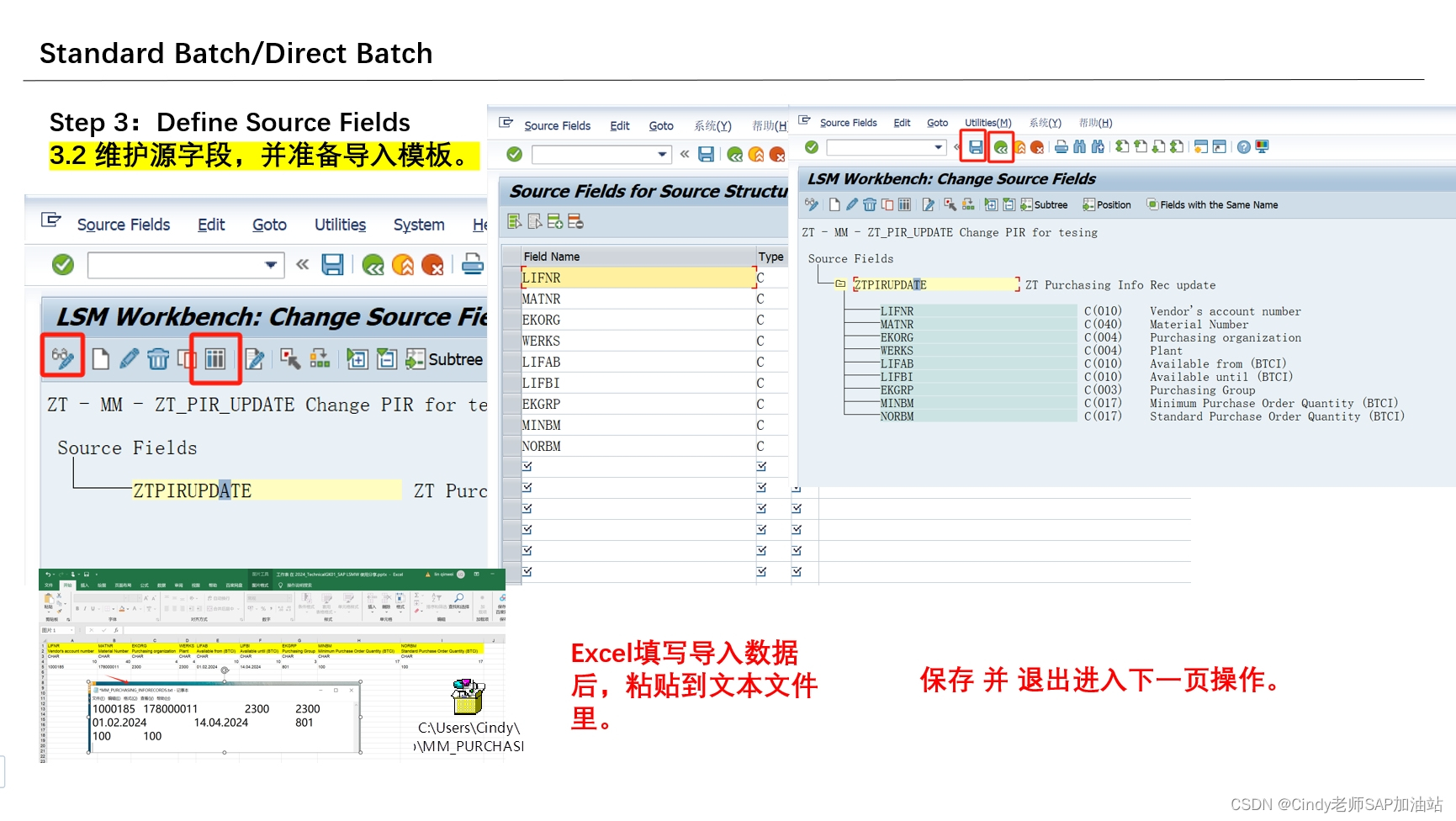
Task: Click the customize local layout monitor icon
Action: click(1261, 147)
